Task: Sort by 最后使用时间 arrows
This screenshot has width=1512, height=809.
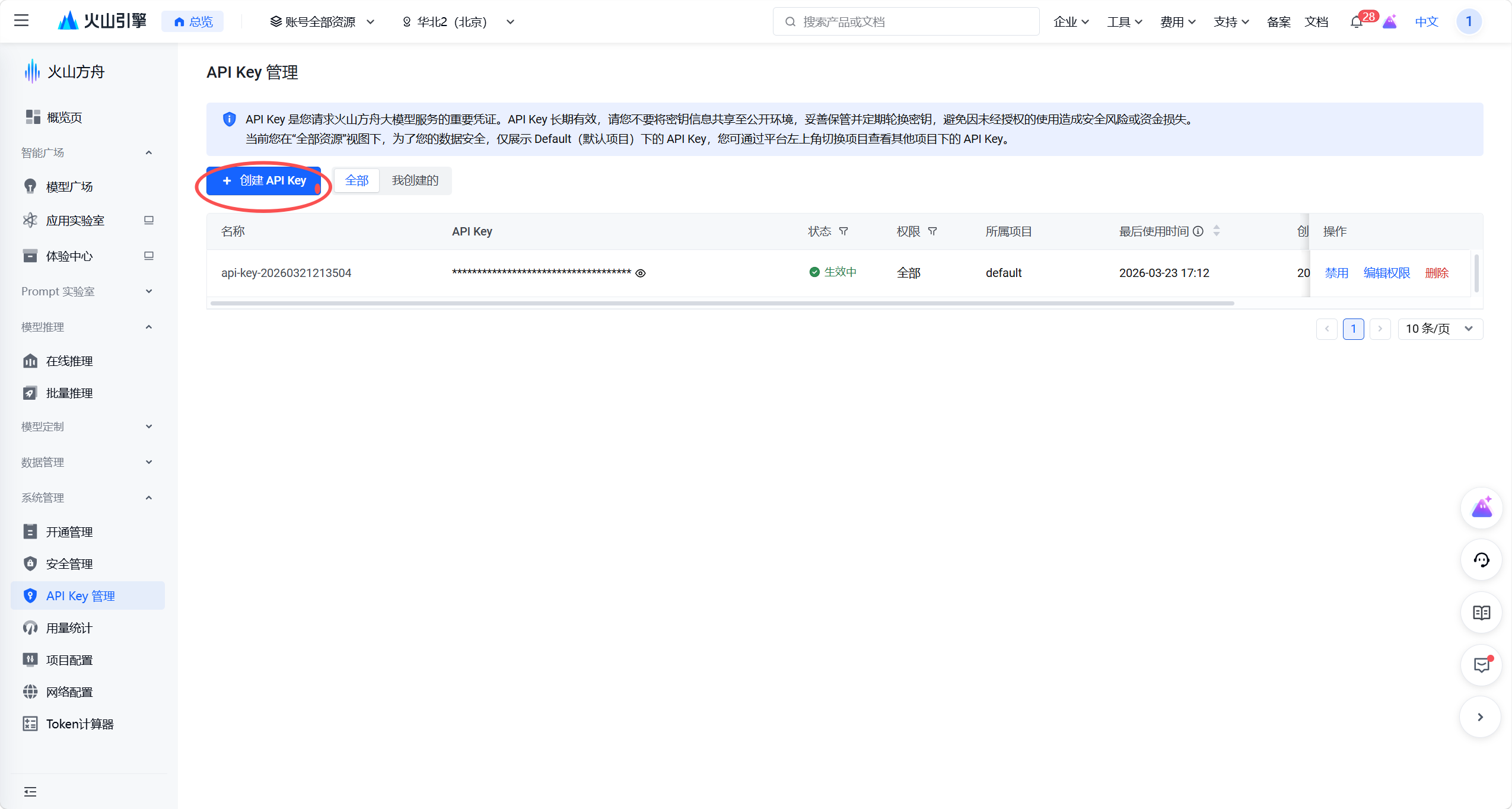Action: coord(1217,231)
